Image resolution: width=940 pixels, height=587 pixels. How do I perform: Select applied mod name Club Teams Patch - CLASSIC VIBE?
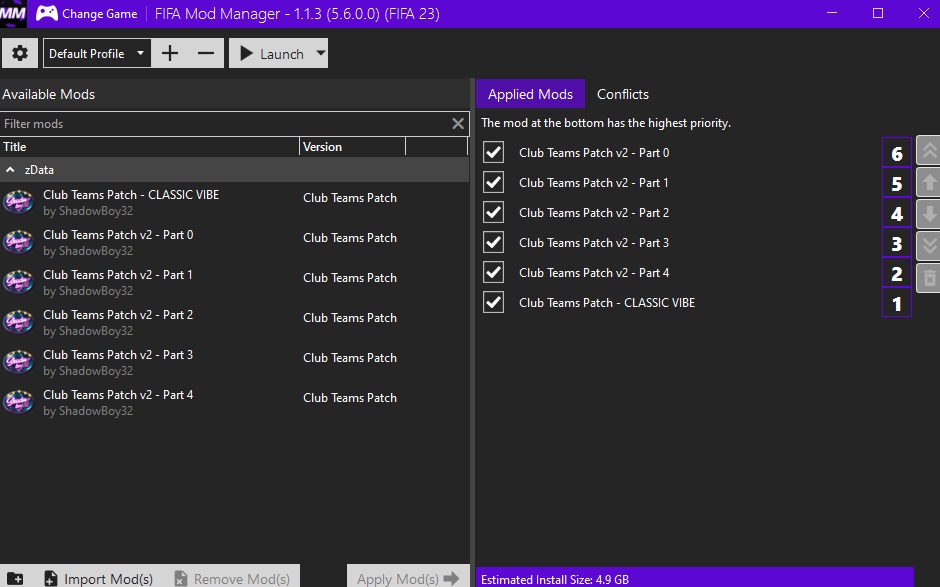607,303
